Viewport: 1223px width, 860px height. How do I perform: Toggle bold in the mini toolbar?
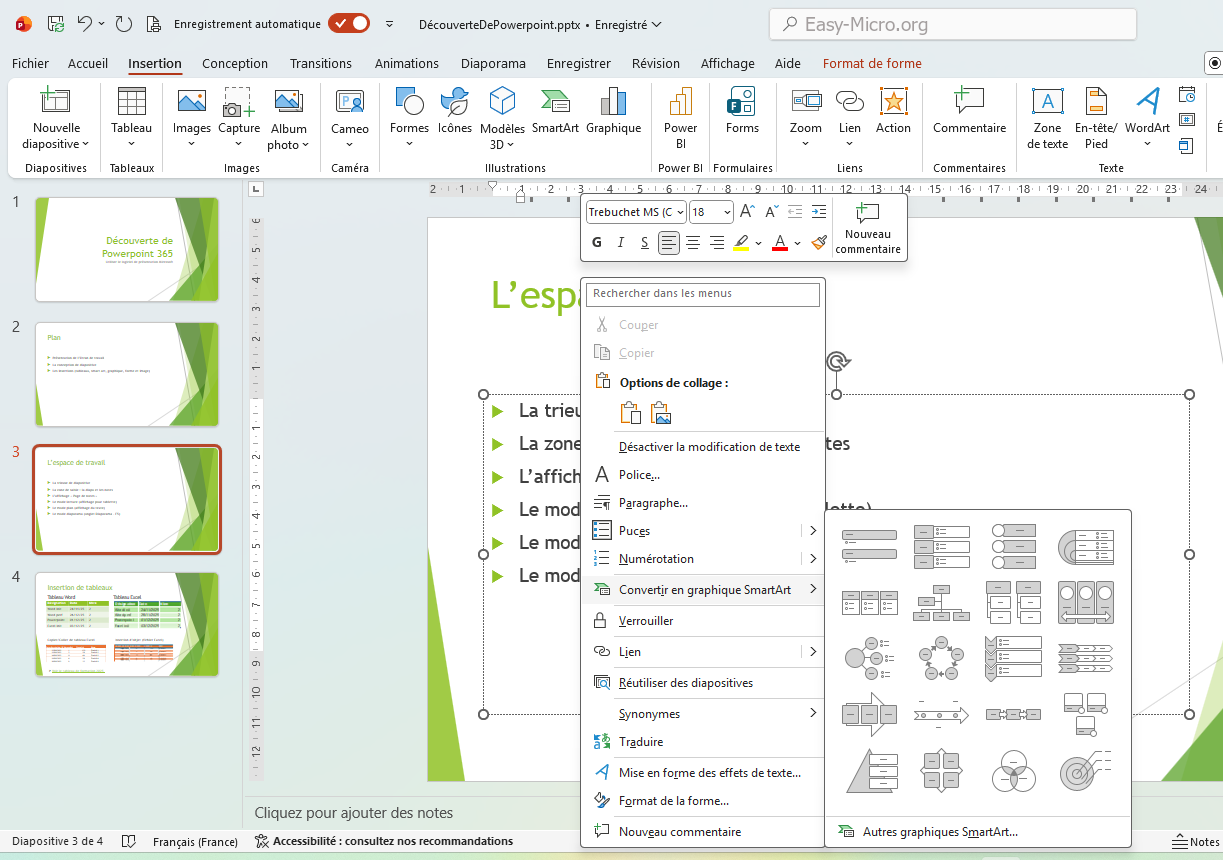(x=597, y=242)
